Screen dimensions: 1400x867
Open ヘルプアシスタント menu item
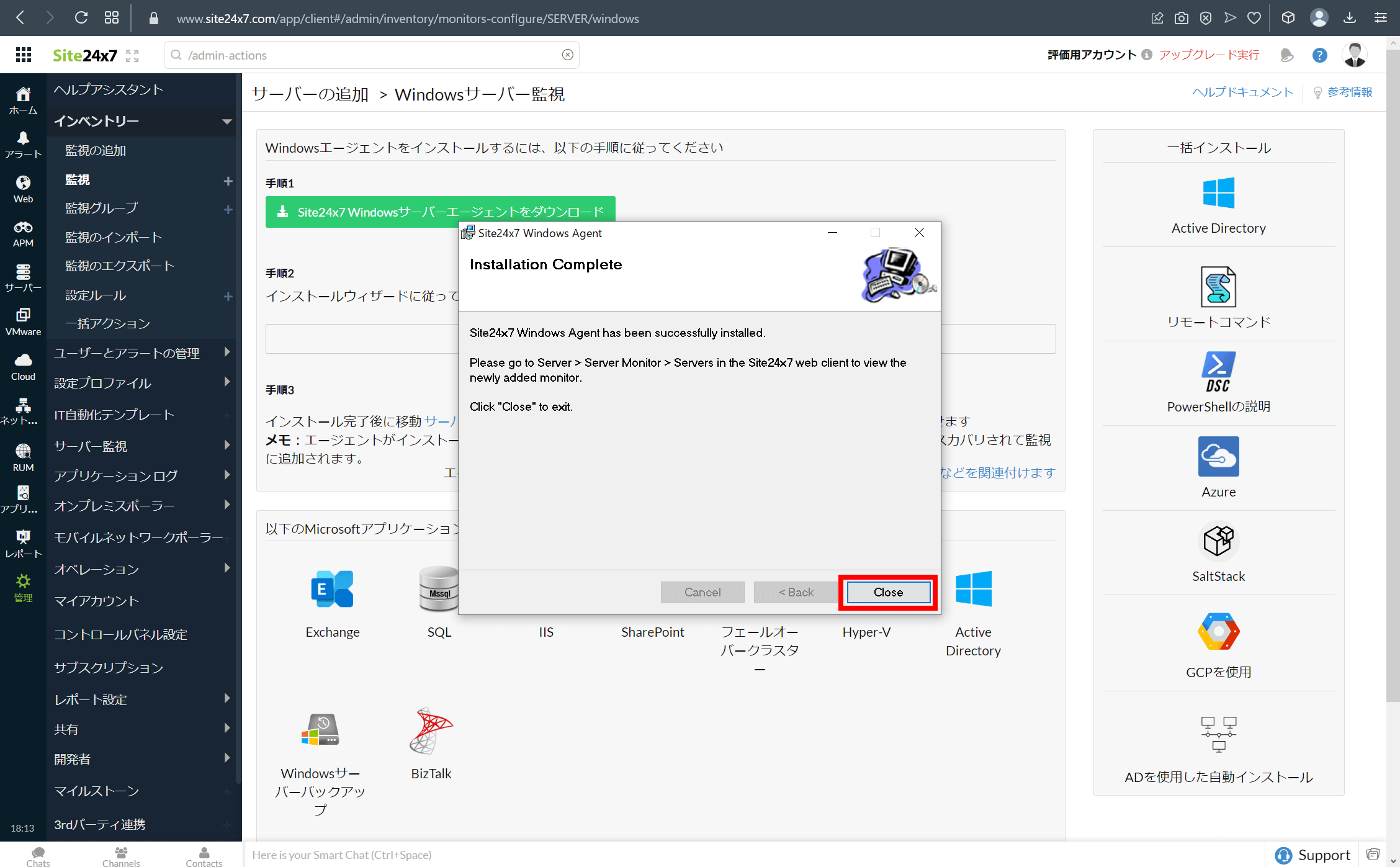(109, 89)
